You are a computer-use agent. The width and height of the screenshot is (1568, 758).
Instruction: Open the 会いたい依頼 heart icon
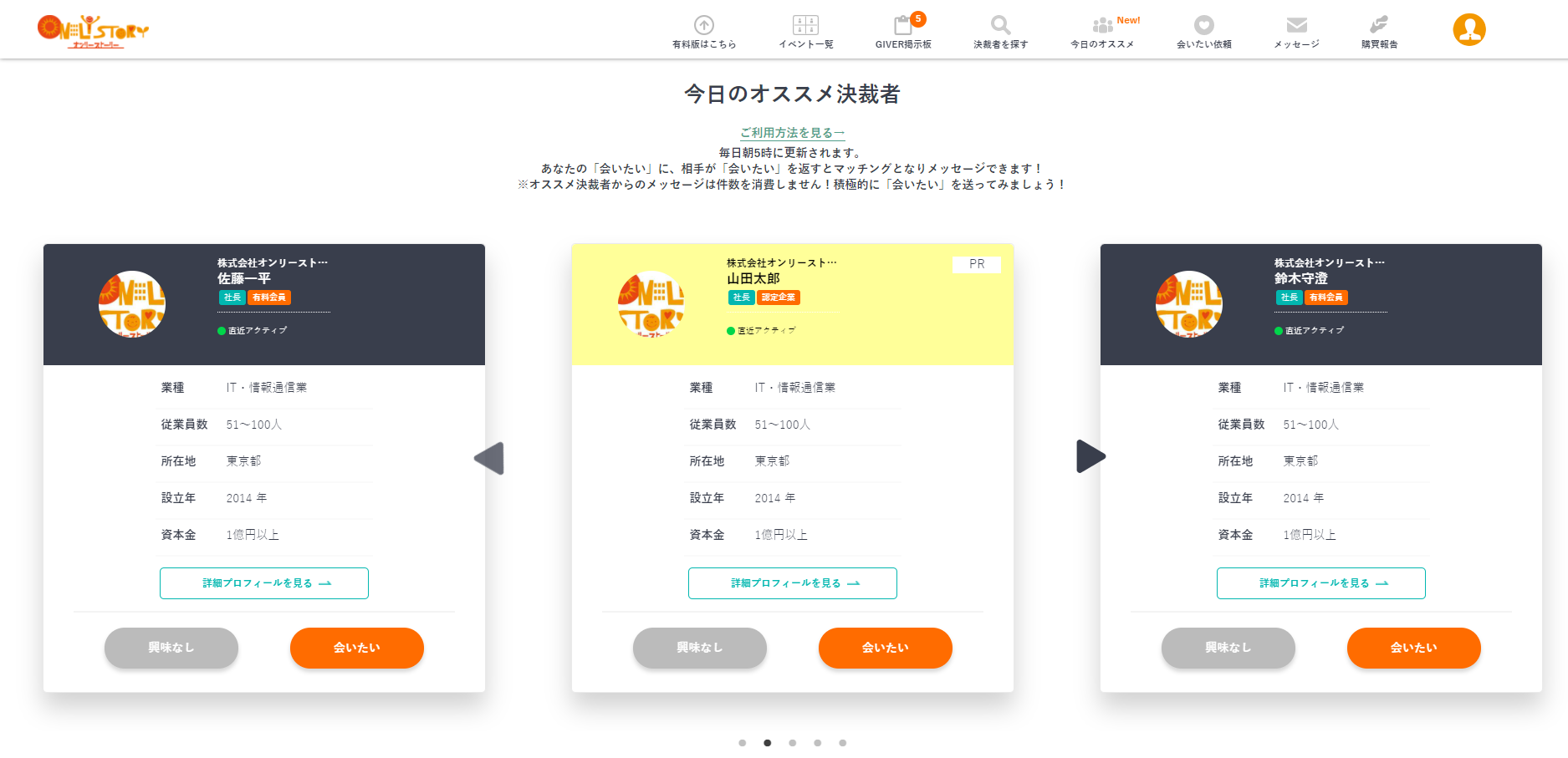click(x=1203, y=25)
